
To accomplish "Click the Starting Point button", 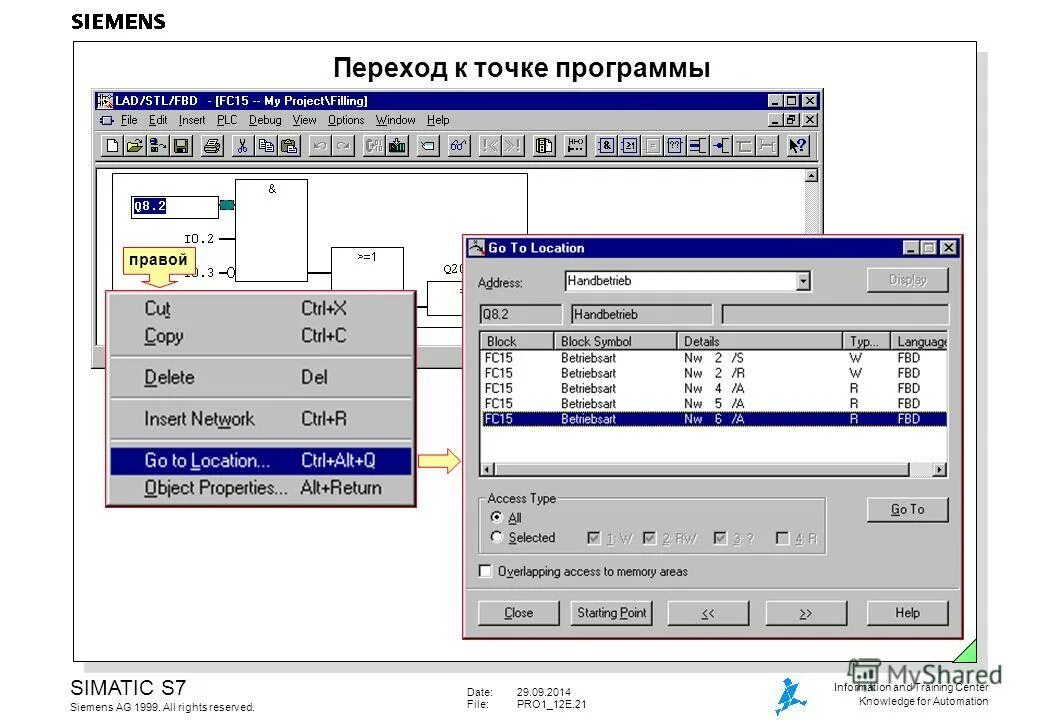I will (x=611, y=613).
